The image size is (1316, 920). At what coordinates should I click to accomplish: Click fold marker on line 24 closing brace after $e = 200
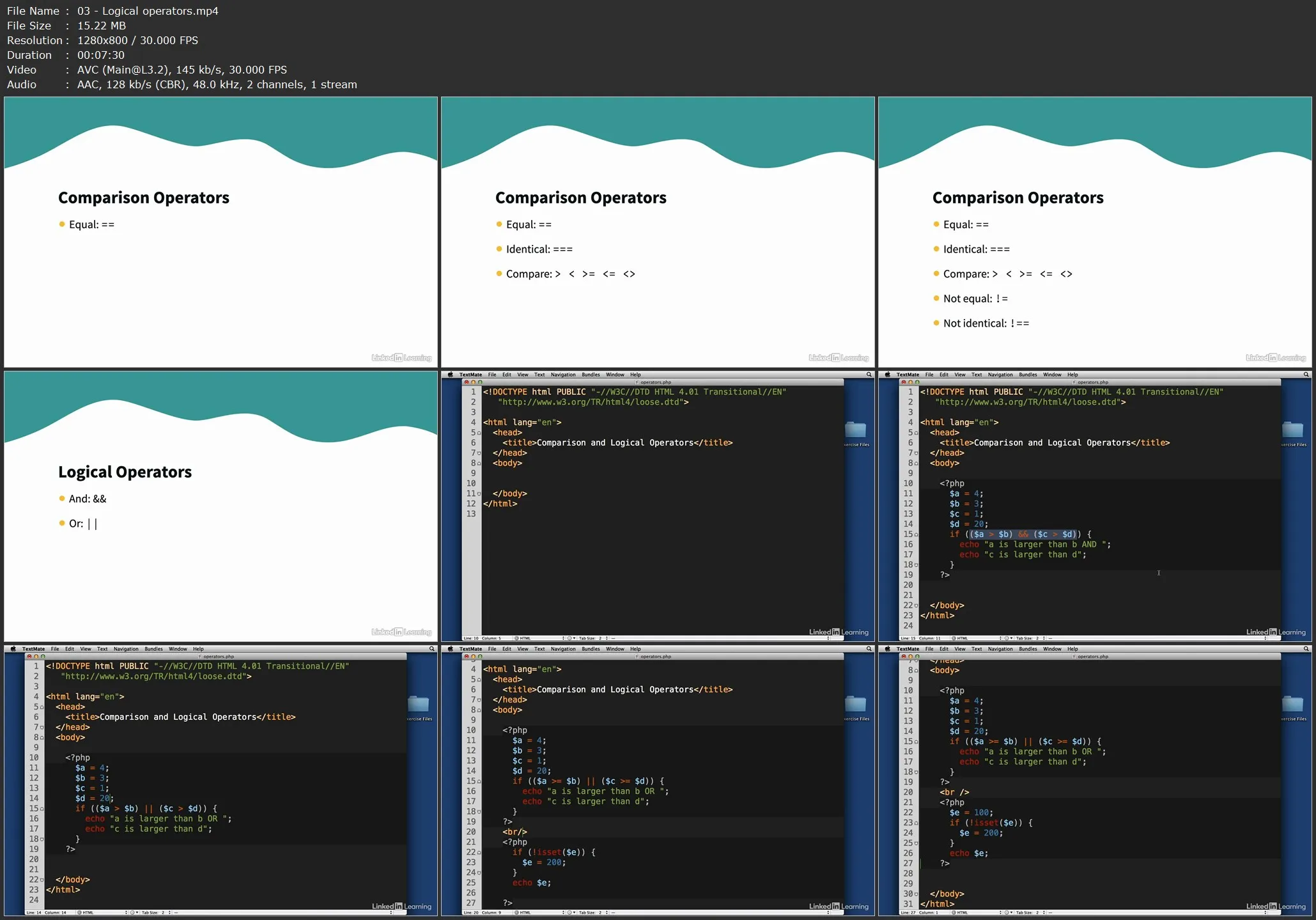pyautogui.click(x=479, y=873)
